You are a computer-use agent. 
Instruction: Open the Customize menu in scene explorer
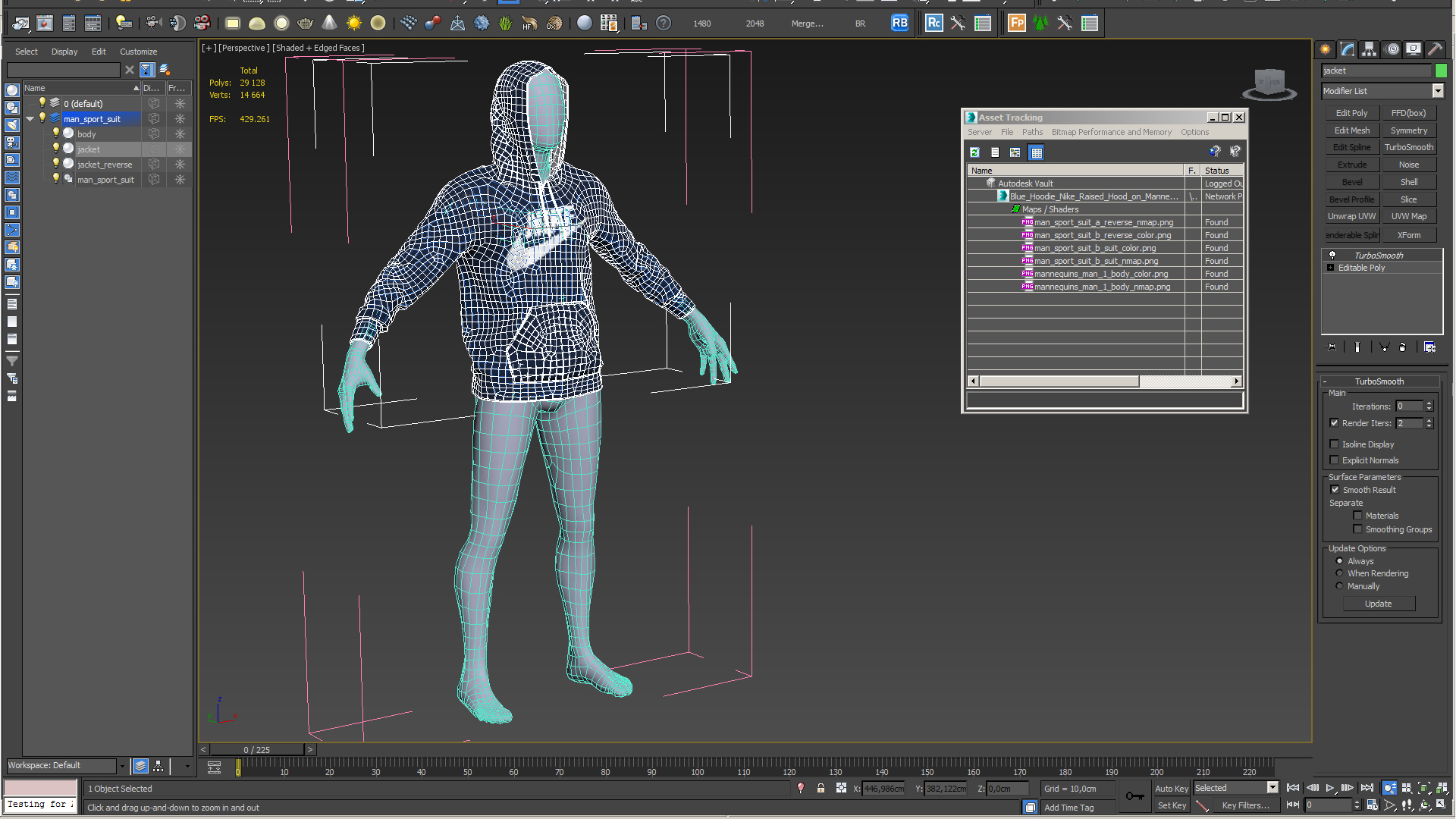pos(138,52)
